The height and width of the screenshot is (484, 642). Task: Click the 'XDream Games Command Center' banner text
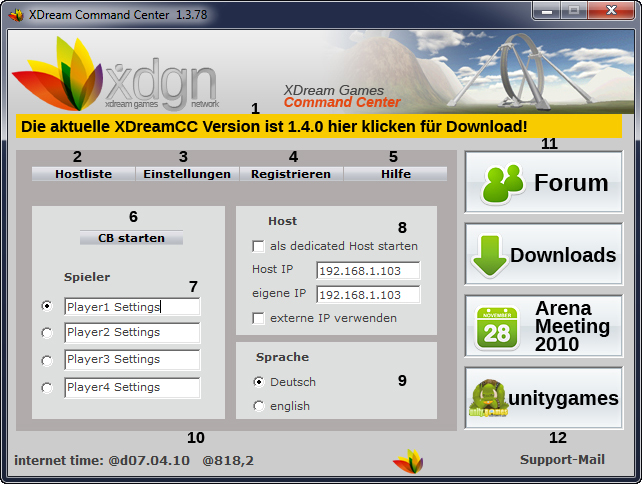coord(342,96)
